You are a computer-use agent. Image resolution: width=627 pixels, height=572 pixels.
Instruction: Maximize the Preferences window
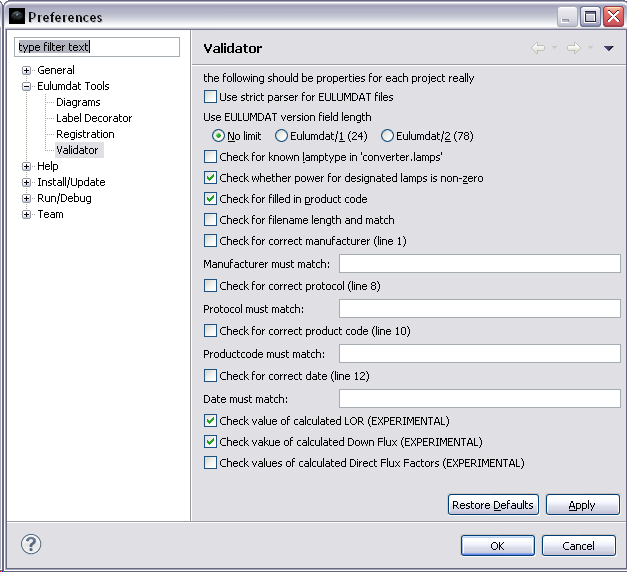(x=590, y=17)
